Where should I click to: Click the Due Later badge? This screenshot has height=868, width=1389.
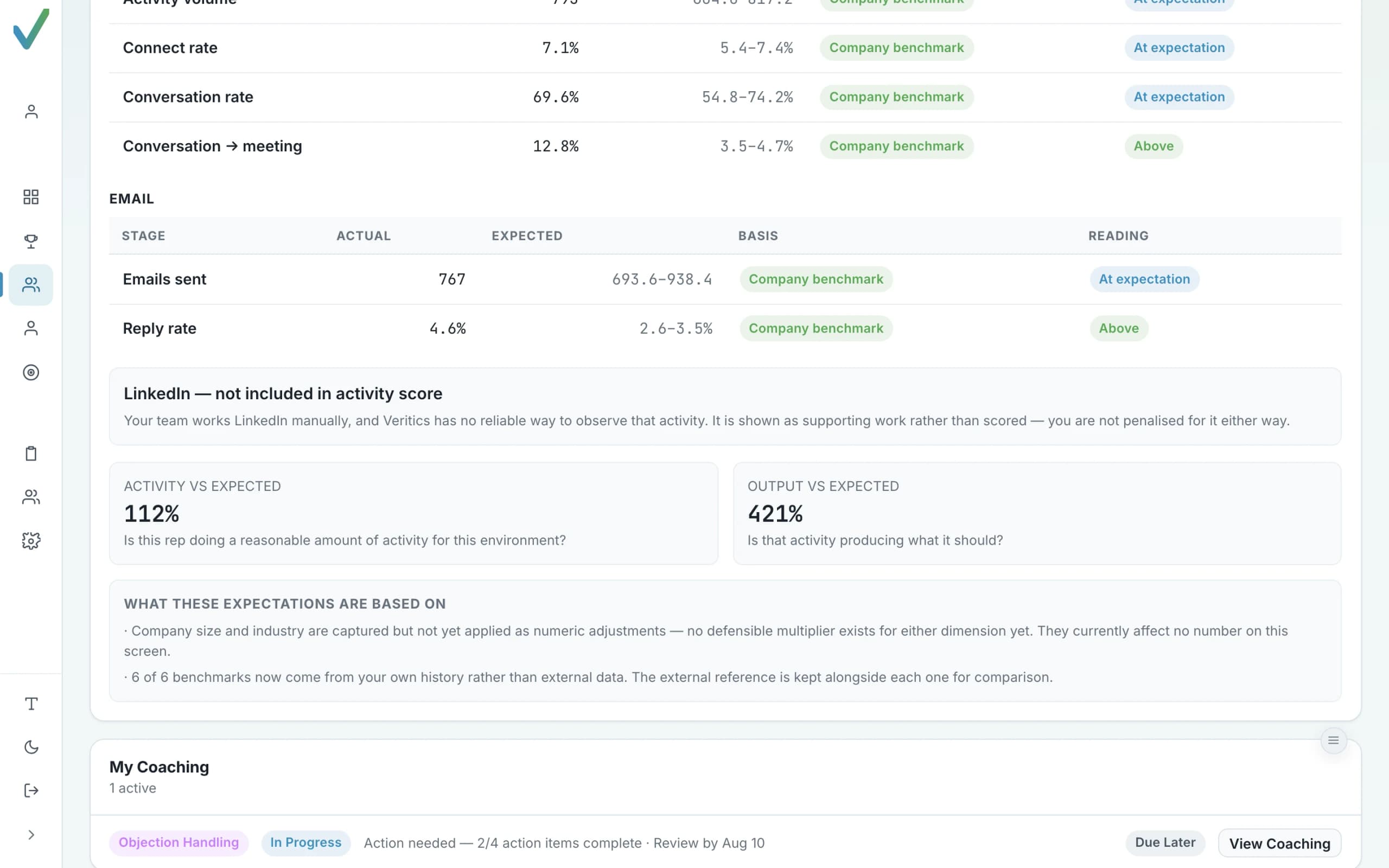[x=1165, y=842]
